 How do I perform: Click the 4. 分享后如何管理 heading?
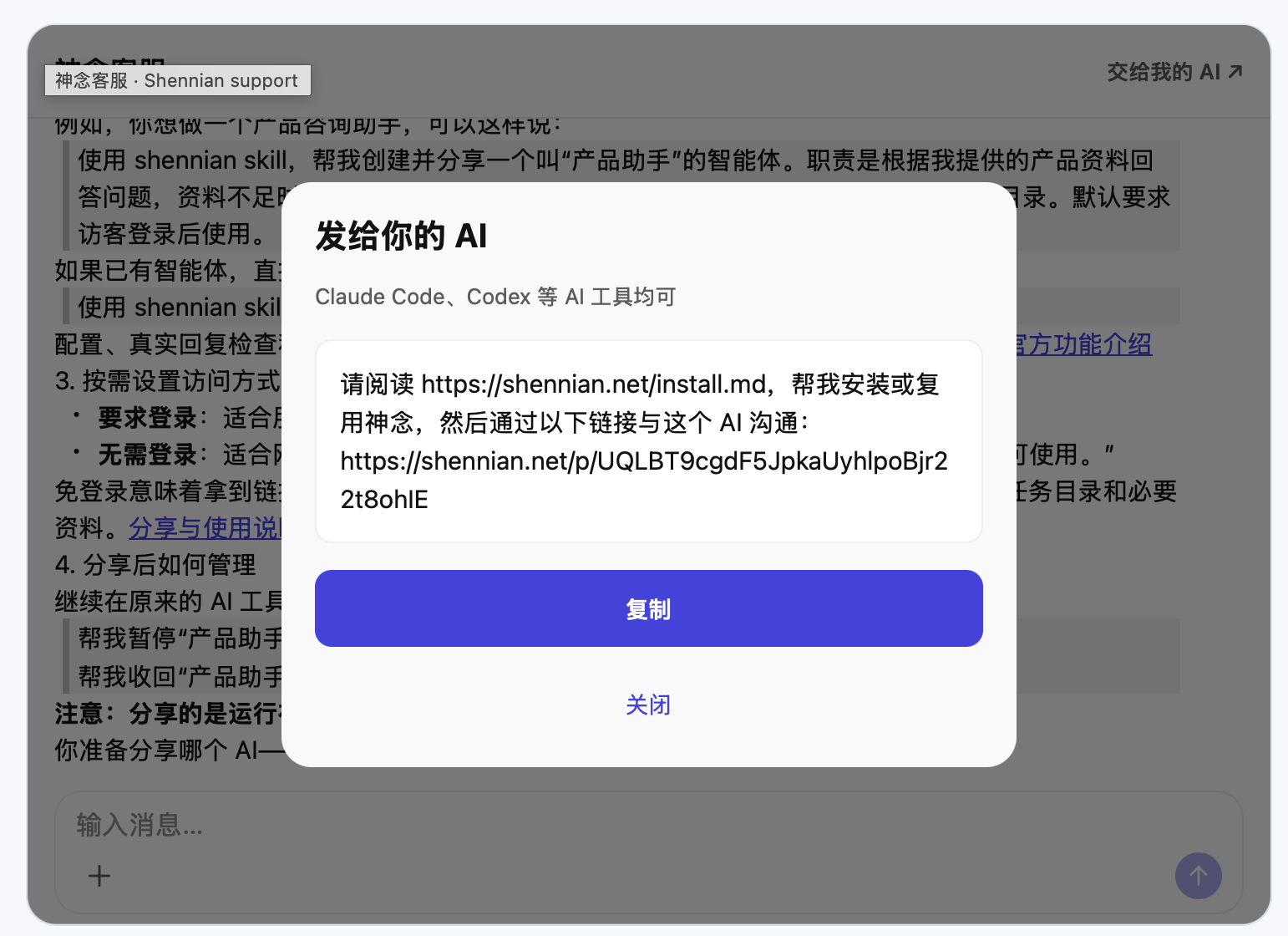tap(155, 565)
